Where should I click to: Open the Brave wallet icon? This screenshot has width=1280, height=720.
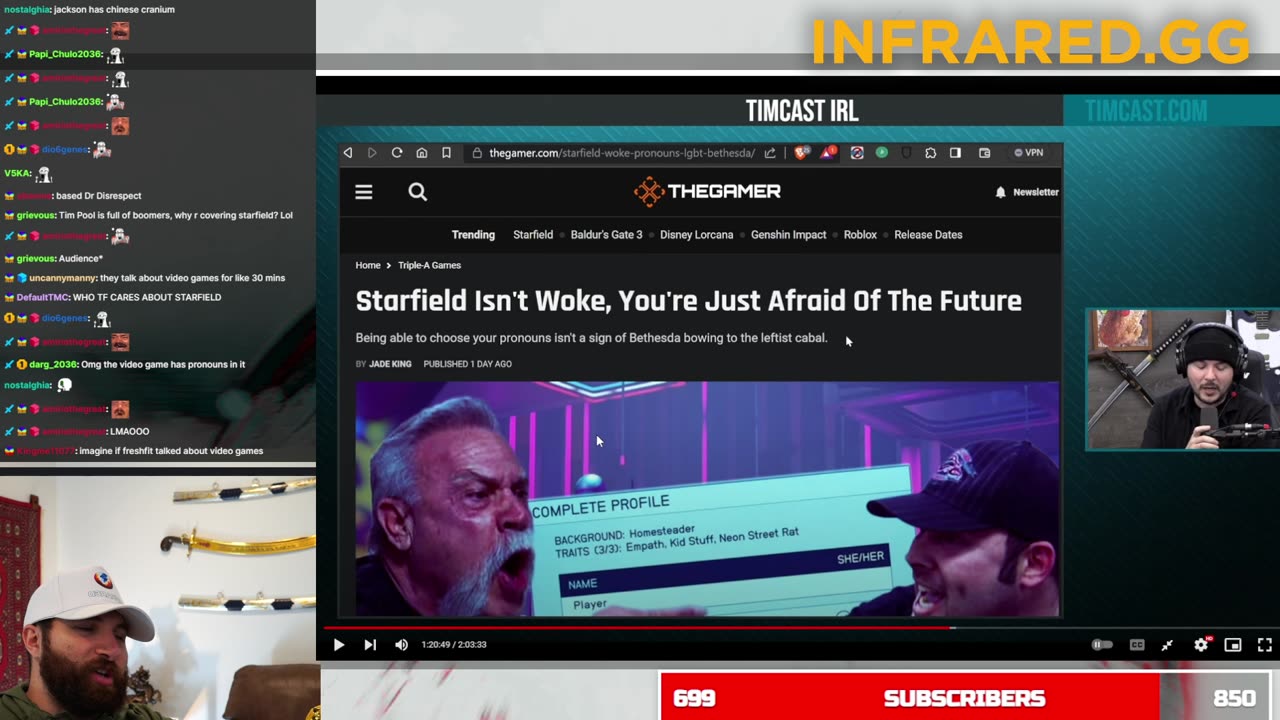[985, 153]
